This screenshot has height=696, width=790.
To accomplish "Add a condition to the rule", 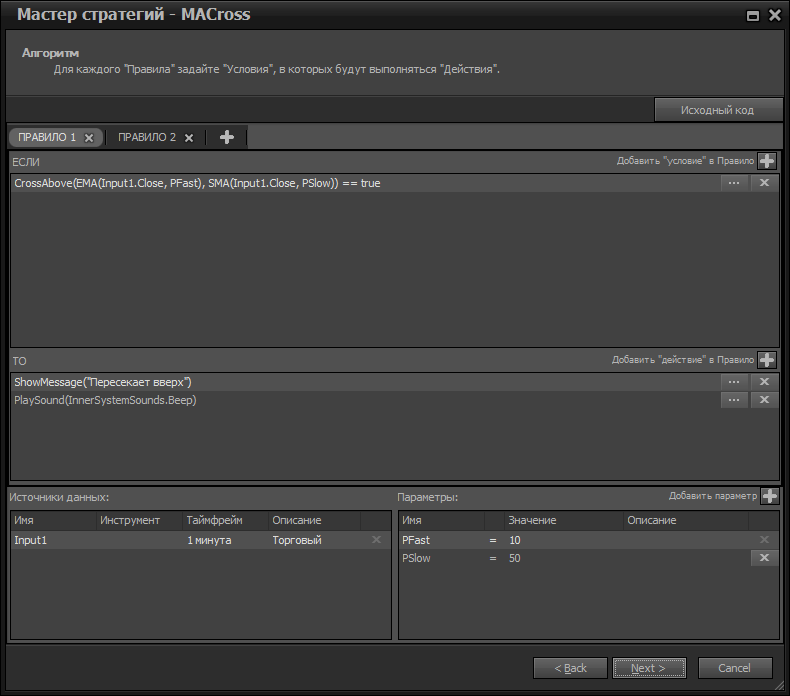I will [767, 161].
